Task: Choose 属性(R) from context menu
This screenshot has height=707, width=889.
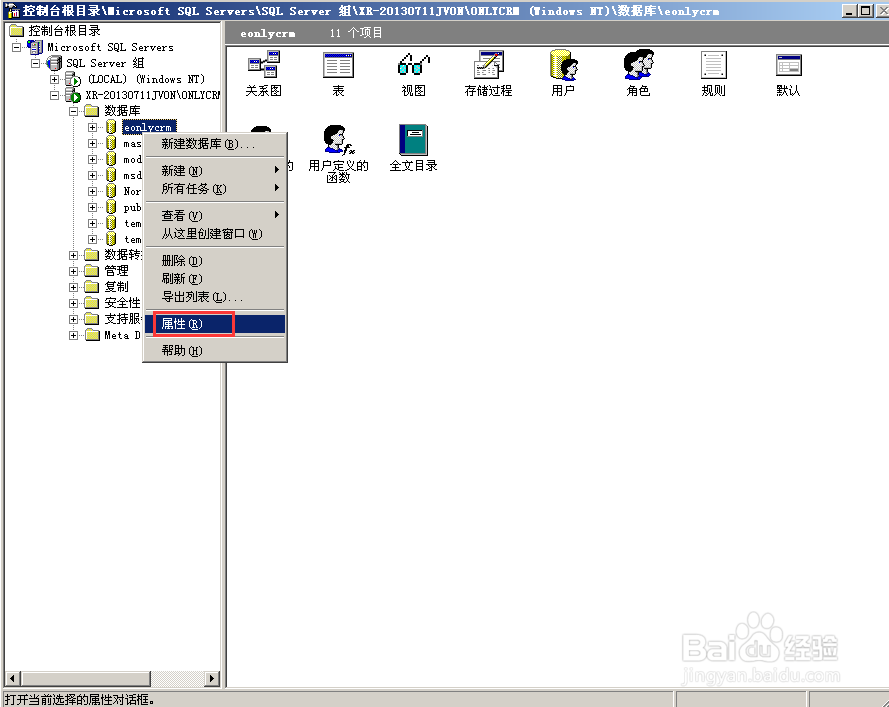Action: coord(215,324)
